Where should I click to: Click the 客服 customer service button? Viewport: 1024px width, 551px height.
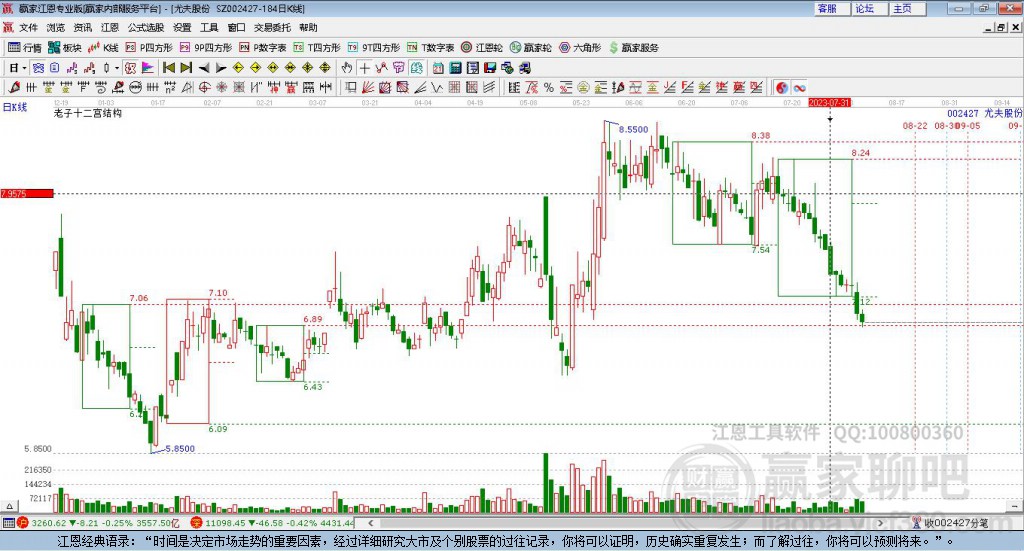(833, 8)
